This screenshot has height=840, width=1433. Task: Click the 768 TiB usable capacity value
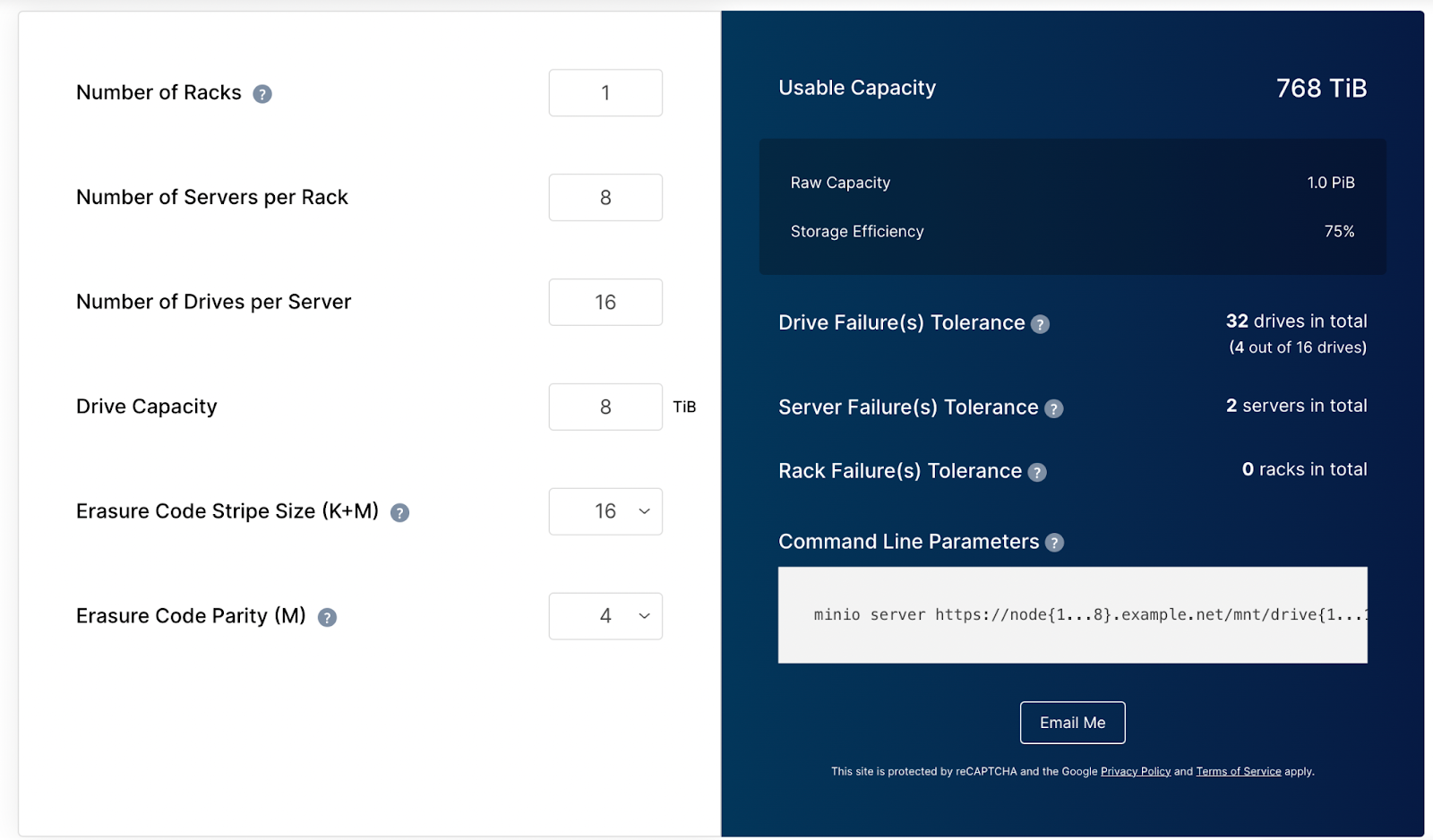pos(1321,89)
